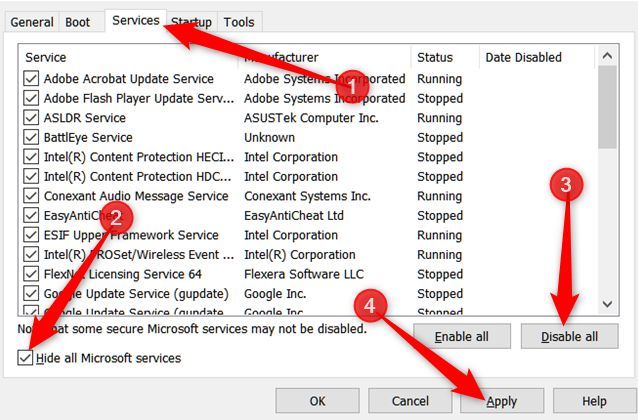
Task: Open the Tools tab
Action: 239,22
